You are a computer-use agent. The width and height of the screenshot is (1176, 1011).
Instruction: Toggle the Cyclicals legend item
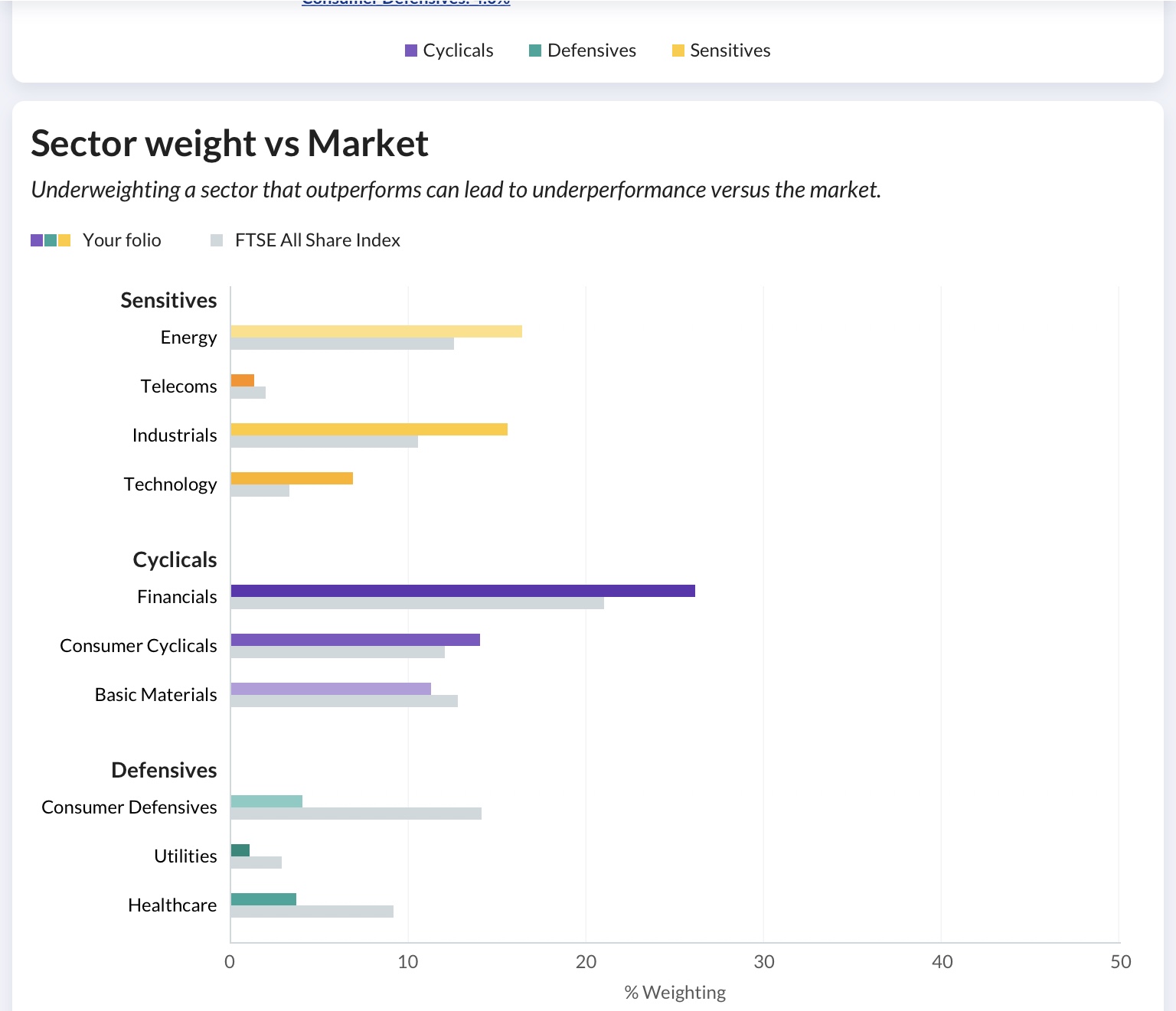449,51
